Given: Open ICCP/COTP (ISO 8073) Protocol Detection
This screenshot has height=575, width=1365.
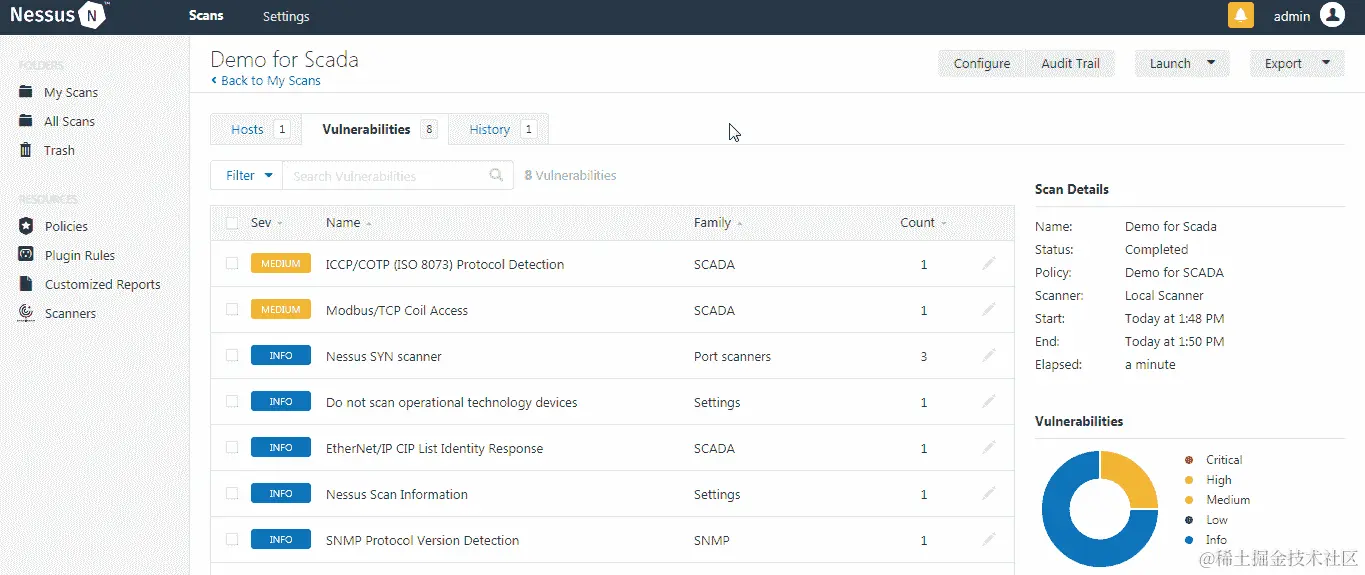Looking at the screenshot, I should tap(445, 264).
